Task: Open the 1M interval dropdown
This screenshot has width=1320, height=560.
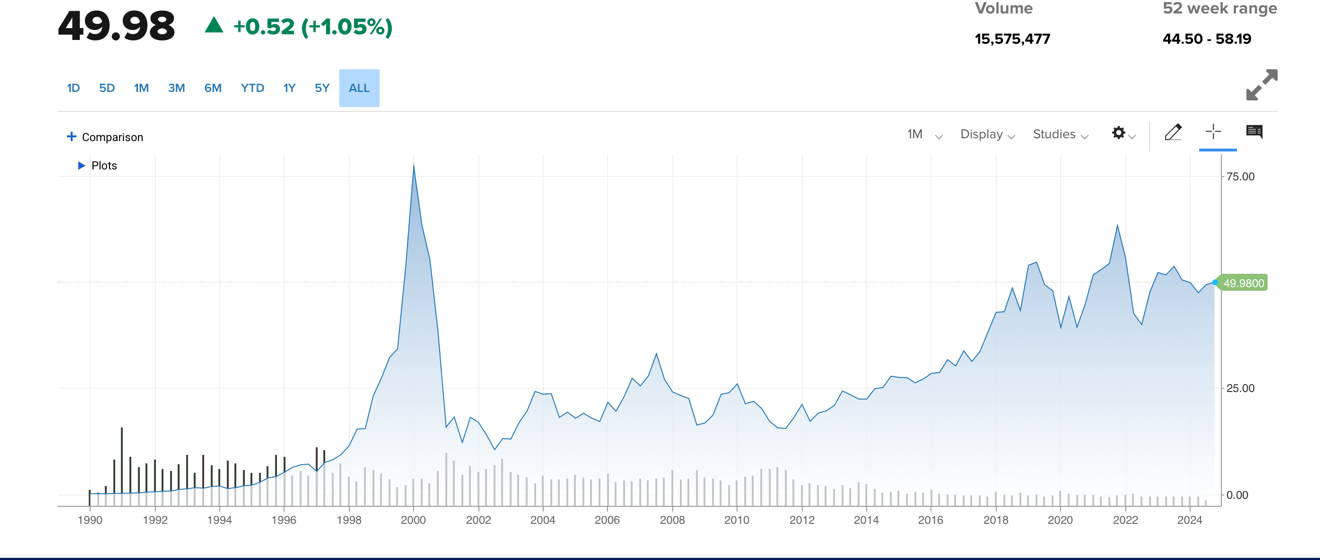Action: coord(924,134)
